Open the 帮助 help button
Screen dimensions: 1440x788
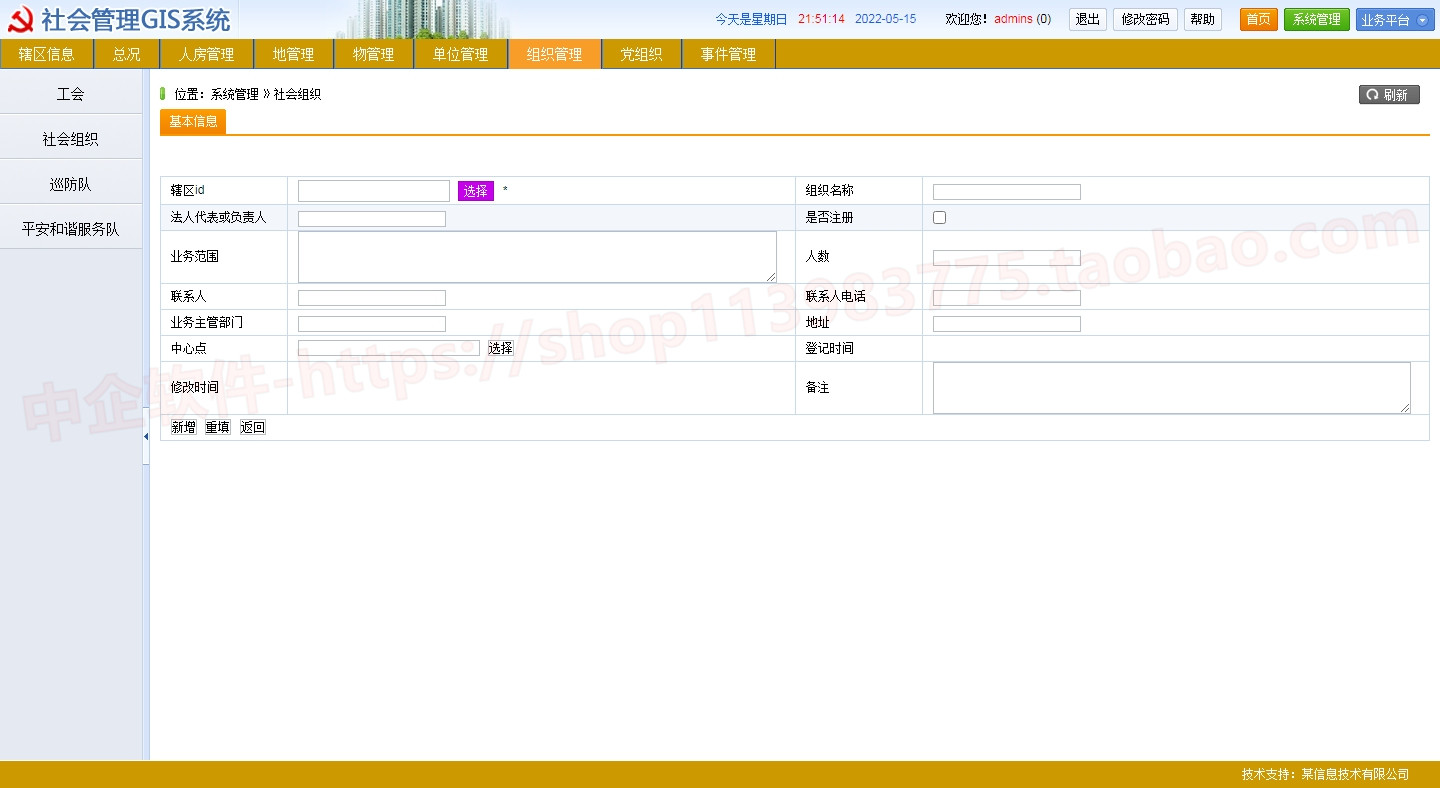point(1203,19)
